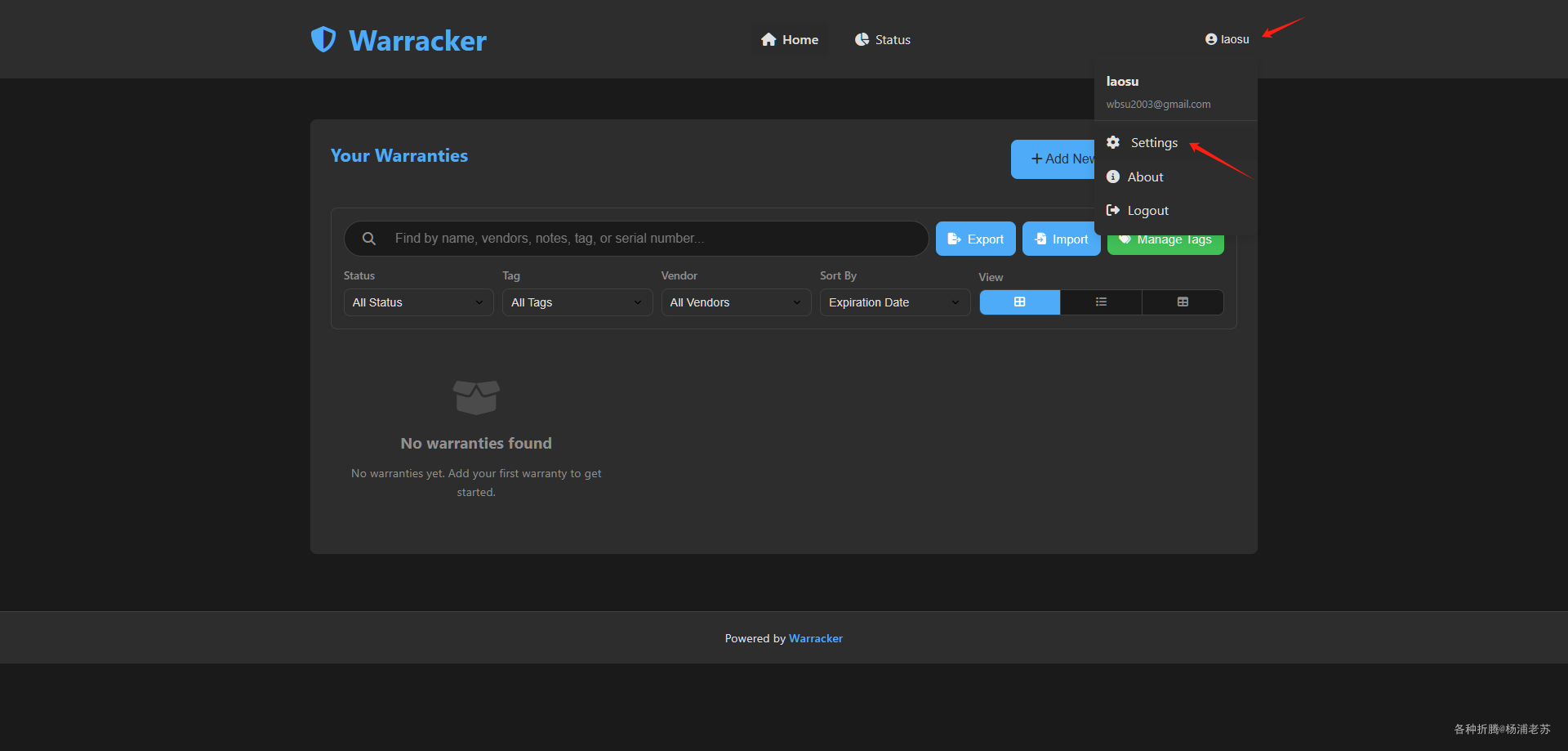Export warranties with the Export button
This screenshot has width=1568, height=751.
[x=976, y=239]
